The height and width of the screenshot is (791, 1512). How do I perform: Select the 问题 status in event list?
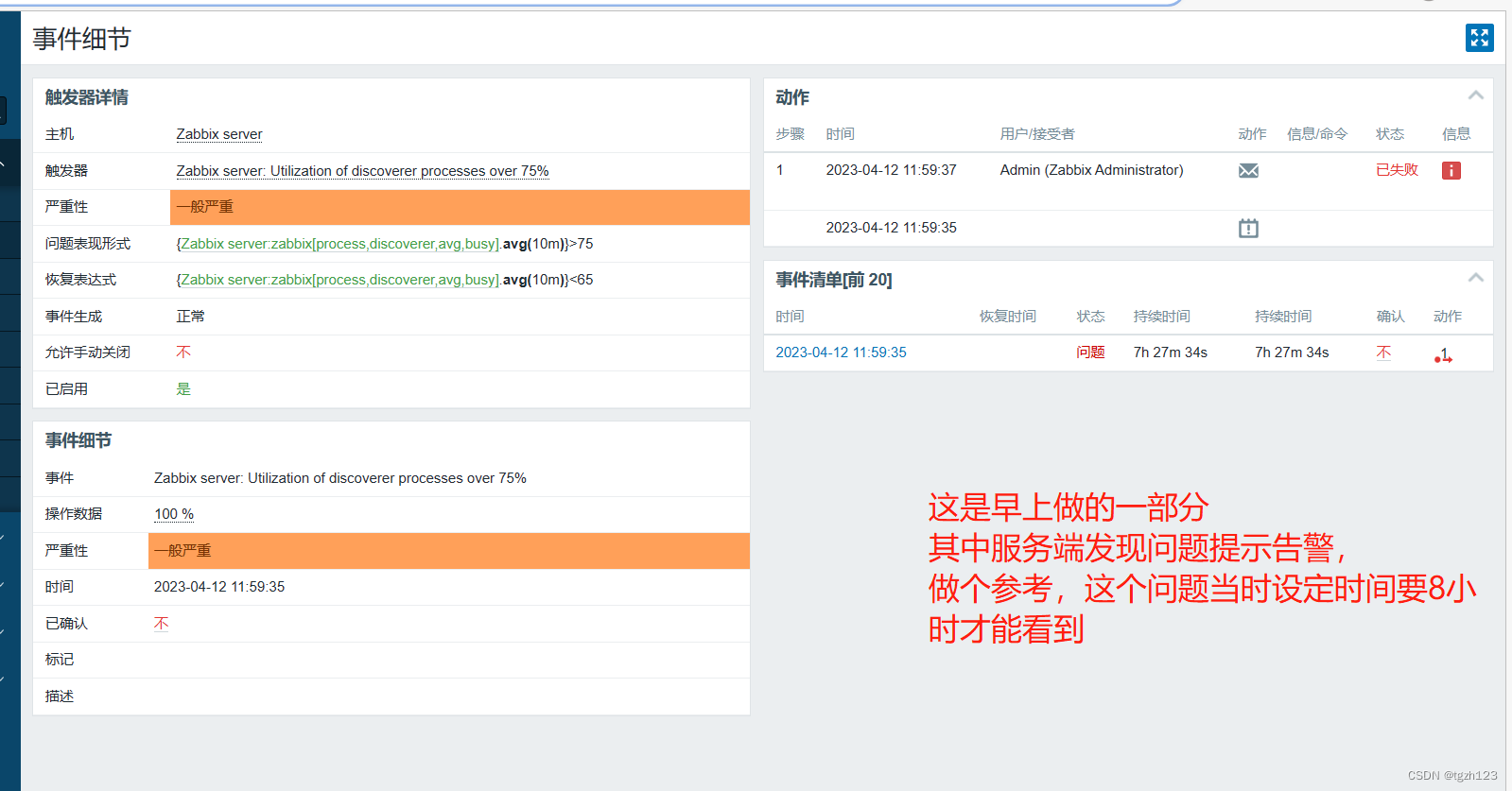point(1090,353)
